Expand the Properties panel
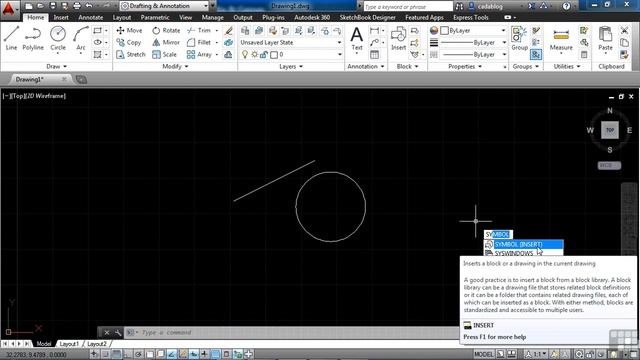The height and width of the screenshot is (360, 640). coord(465,67)
